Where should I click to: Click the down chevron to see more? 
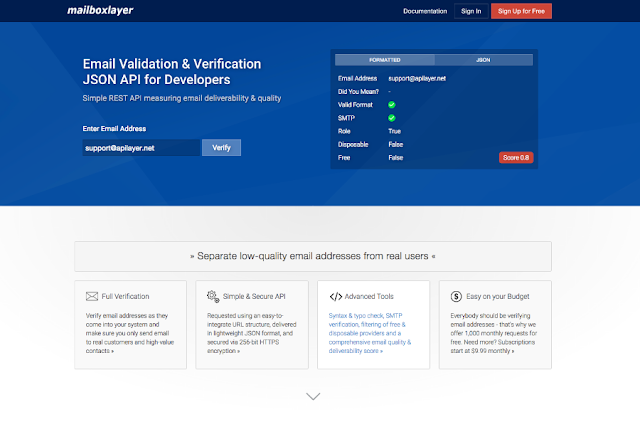tap(313, 396)
